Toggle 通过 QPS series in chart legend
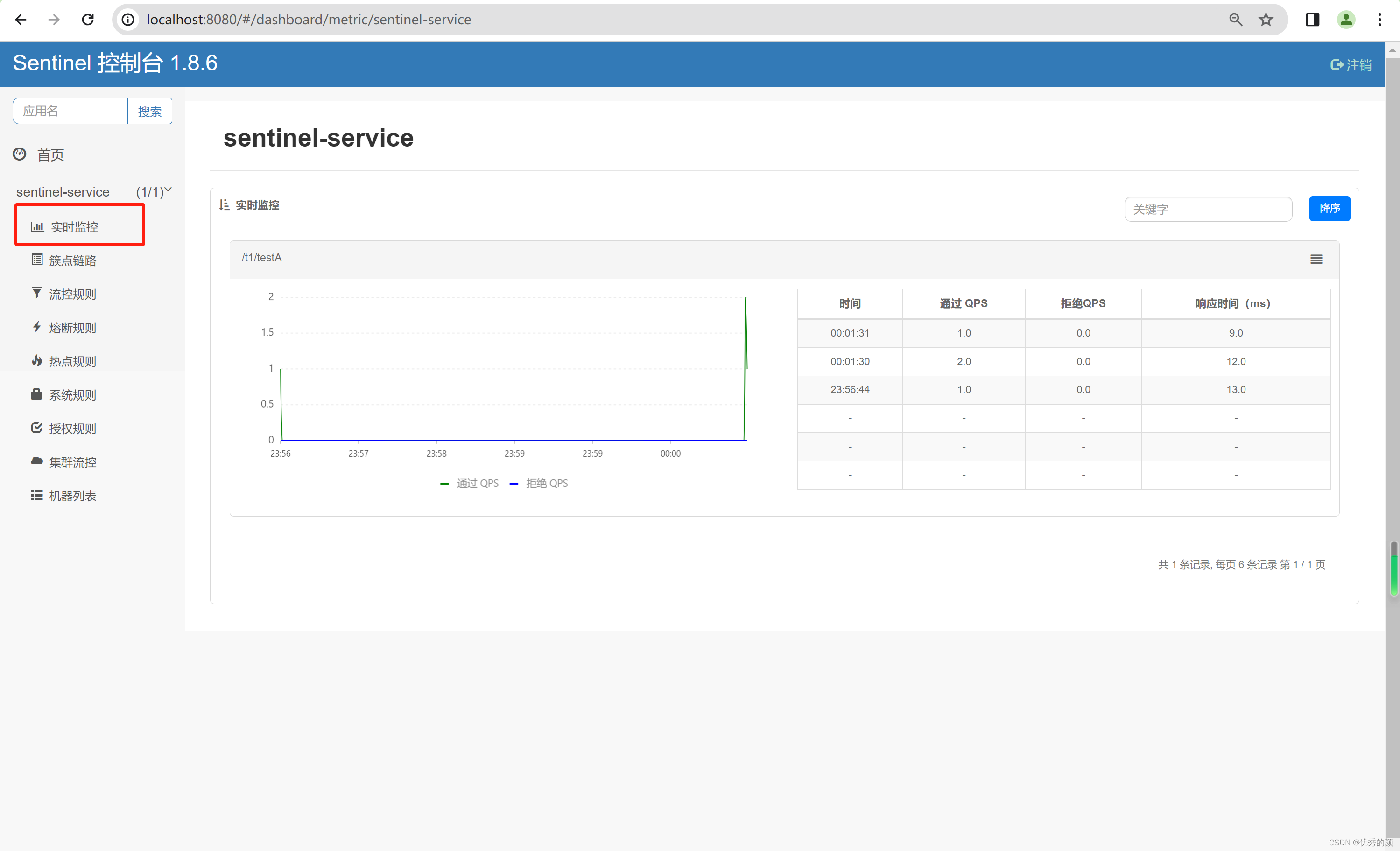The height and width of the screenshot is (851, 1400). click(469, 484)
